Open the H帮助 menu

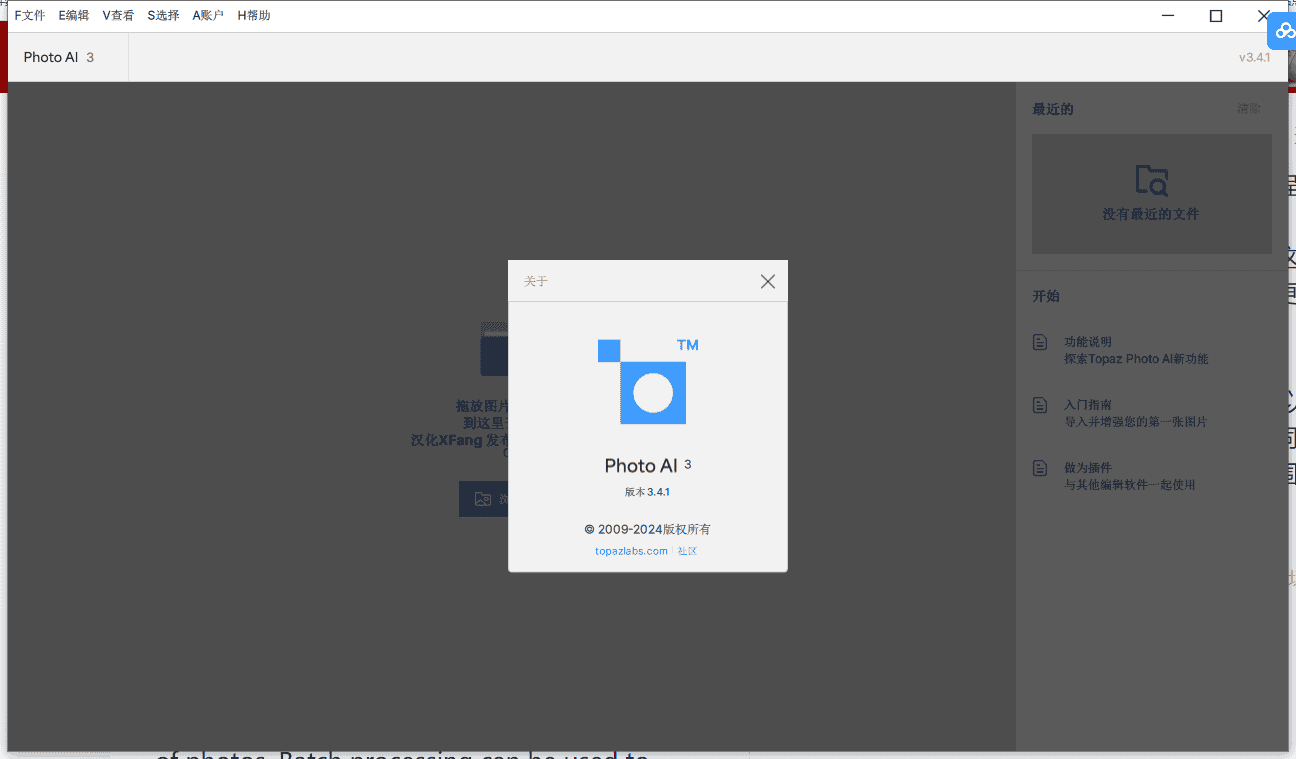pos(254,16)
